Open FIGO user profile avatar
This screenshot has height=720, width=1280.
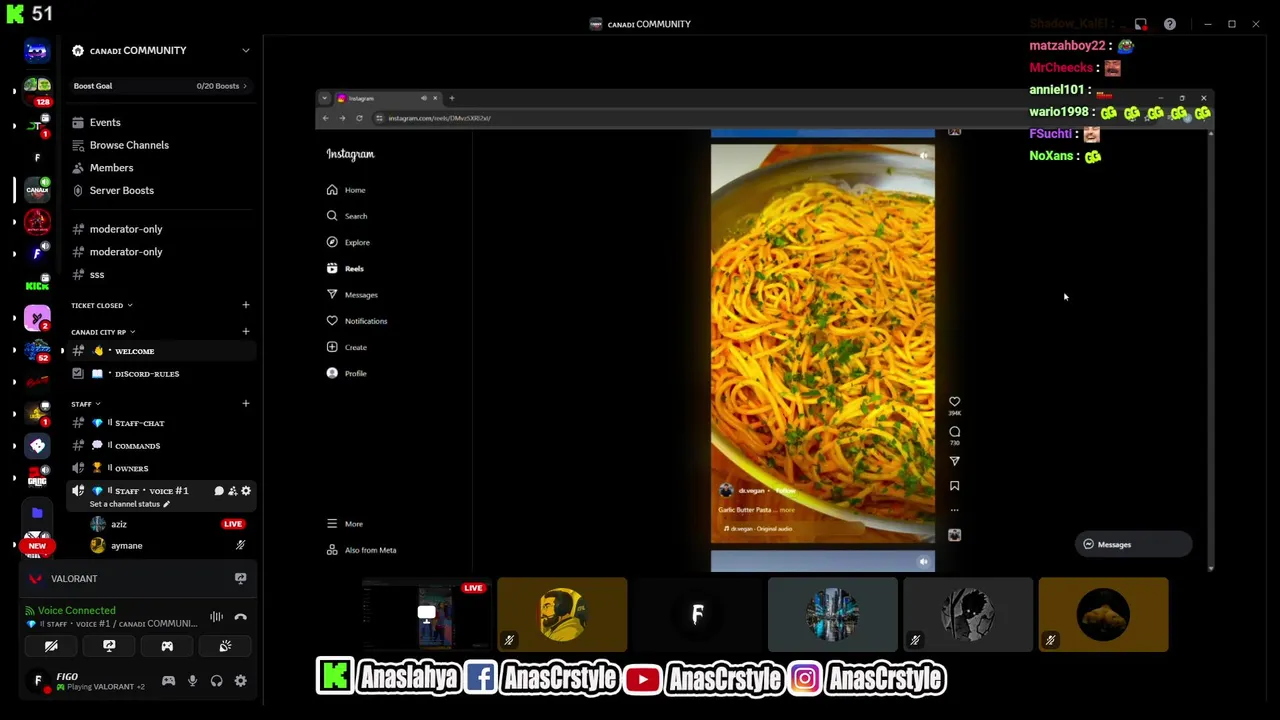[x=38, y=681]
